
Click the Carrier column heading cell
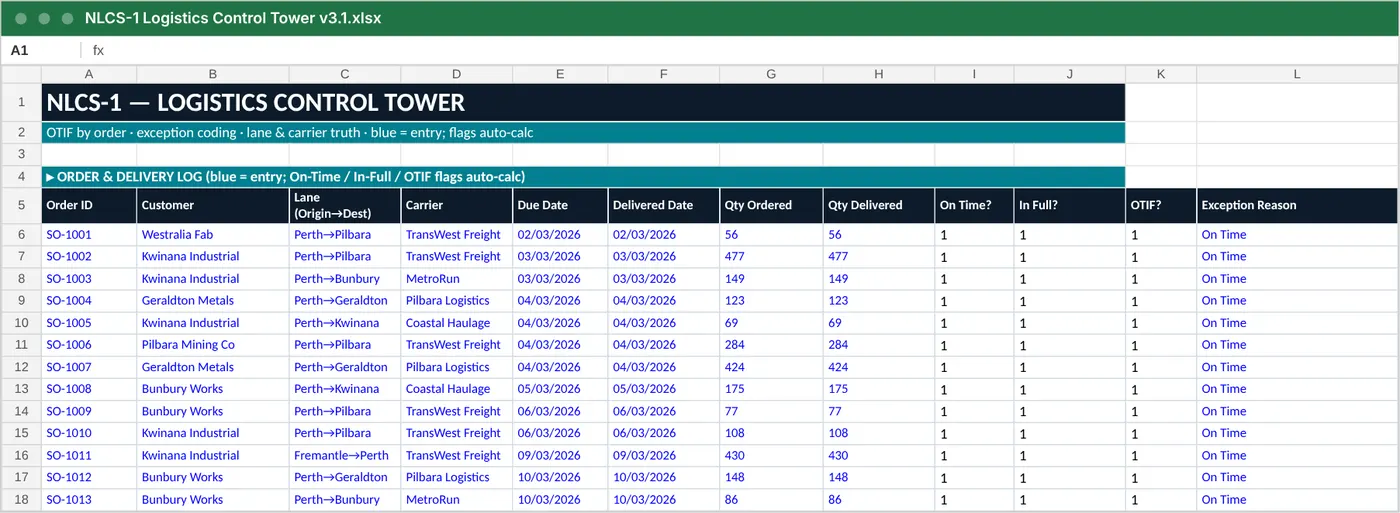pos(457,205)
